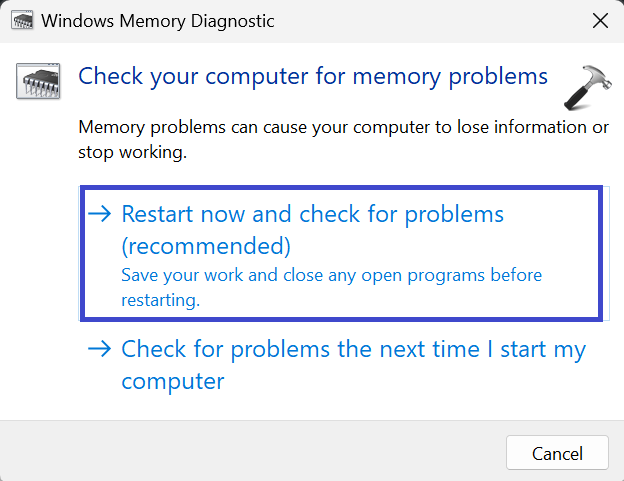Viewport: 624px width, 481px height.
Task: Choose Restart now and check for problems
Action: (312, 214)
